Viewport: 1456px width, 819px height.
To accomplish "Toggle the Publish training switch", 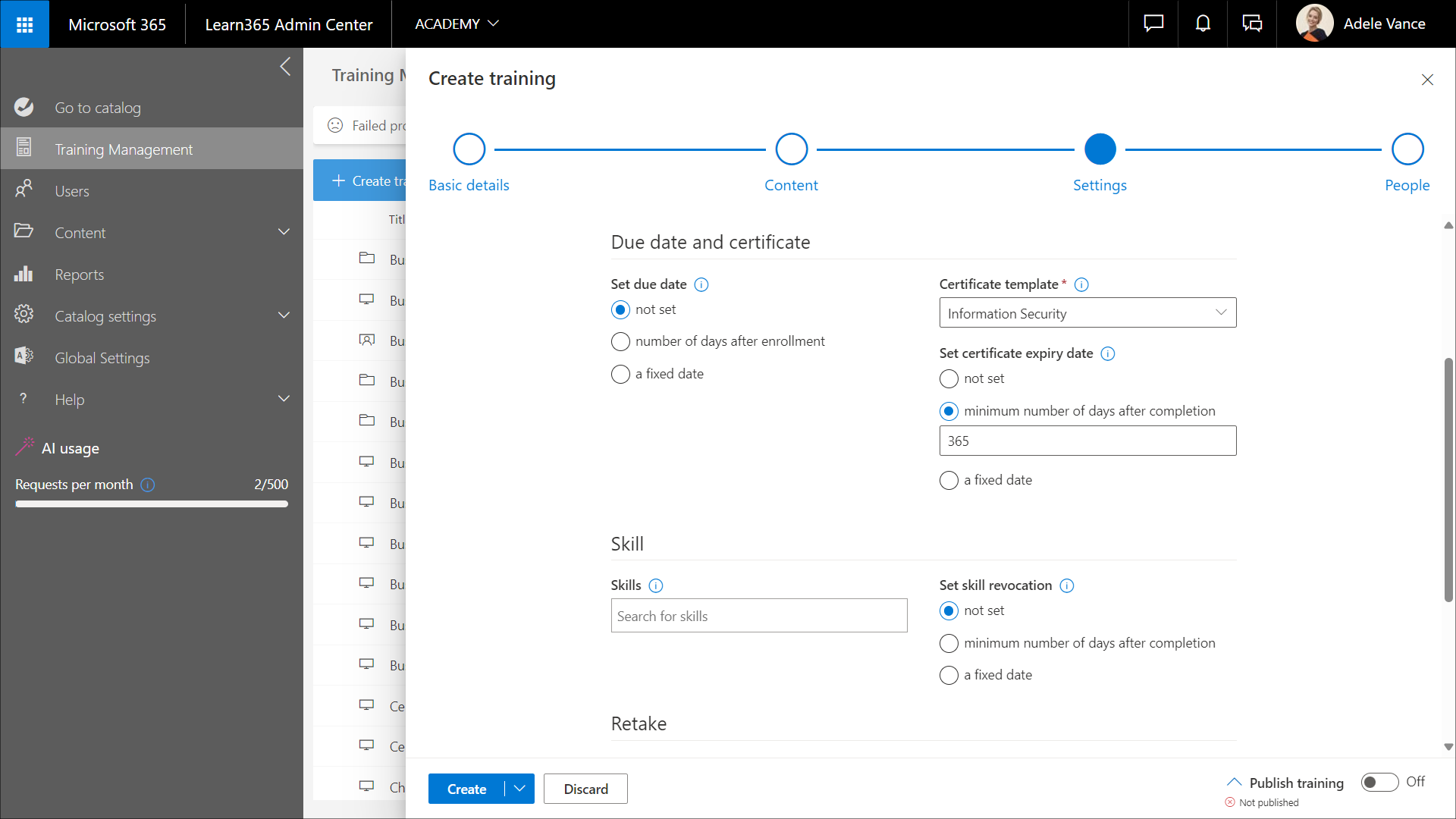I will tap(1379, 782).
